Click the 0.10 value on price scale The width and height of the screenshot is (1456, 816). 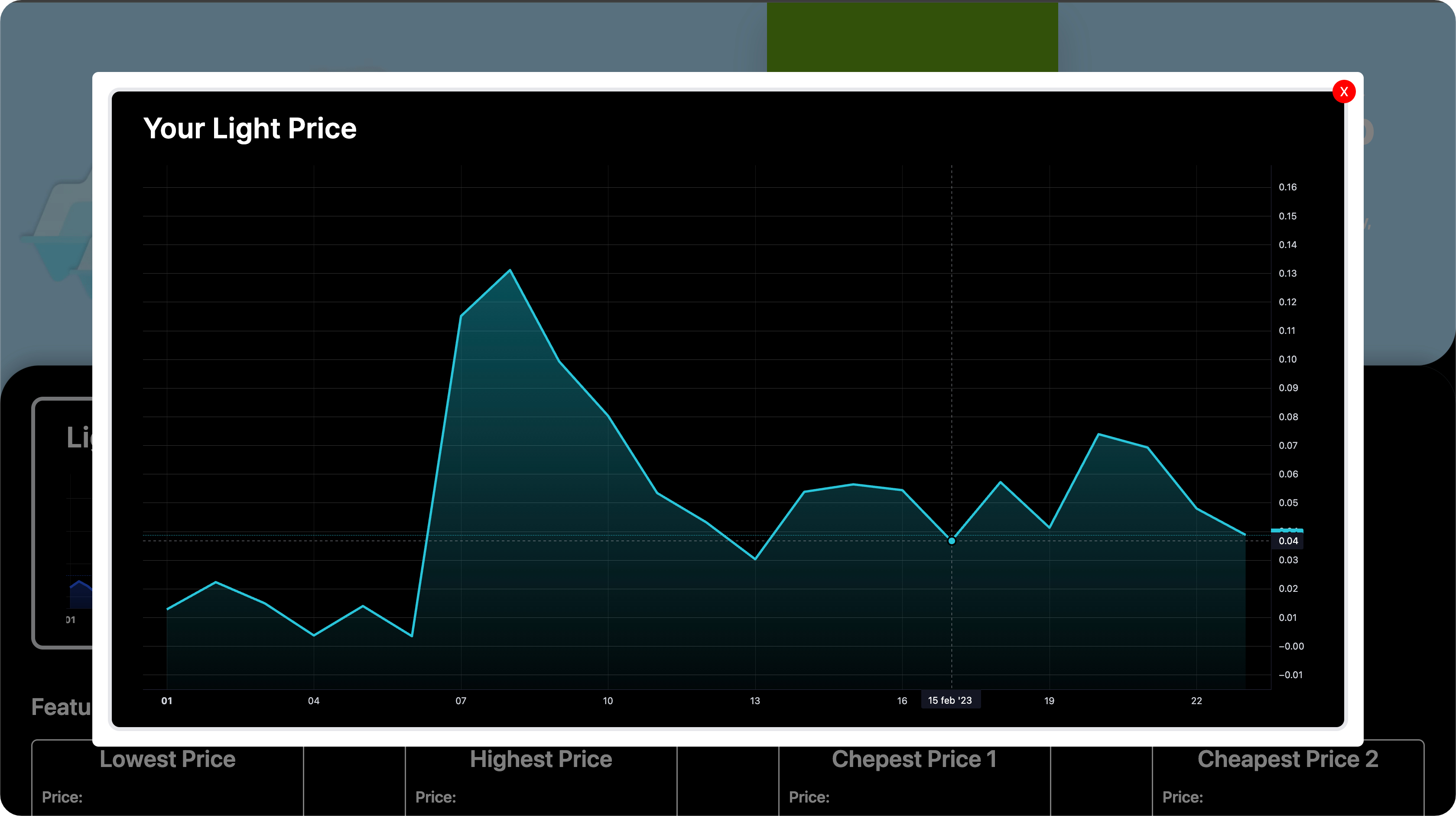click(x=1287, y=359)
